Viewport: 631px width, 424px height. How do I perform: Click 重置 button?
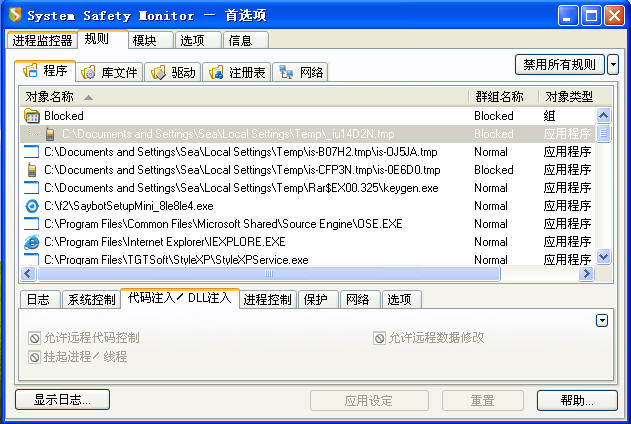(x=483, y=400)
